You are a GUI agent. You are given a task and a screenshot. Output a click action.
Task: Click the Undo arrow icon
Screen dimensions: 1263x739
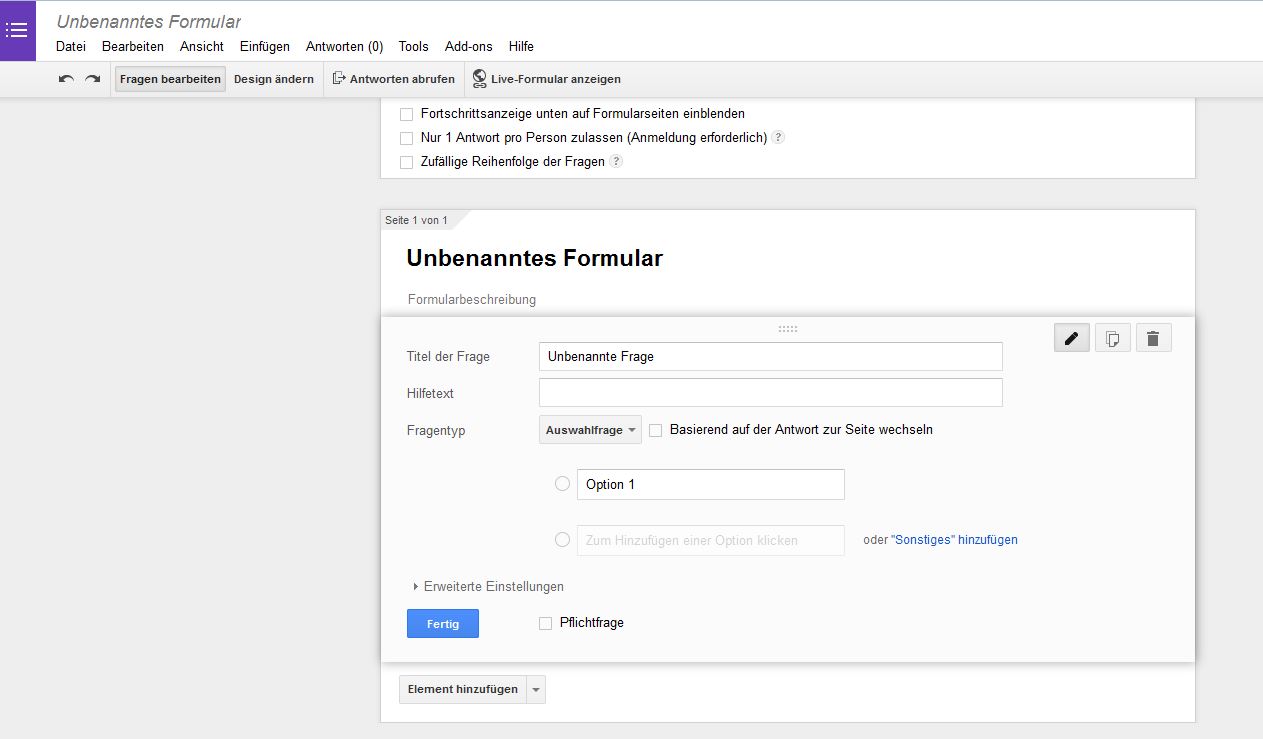[x=65, y=78]
